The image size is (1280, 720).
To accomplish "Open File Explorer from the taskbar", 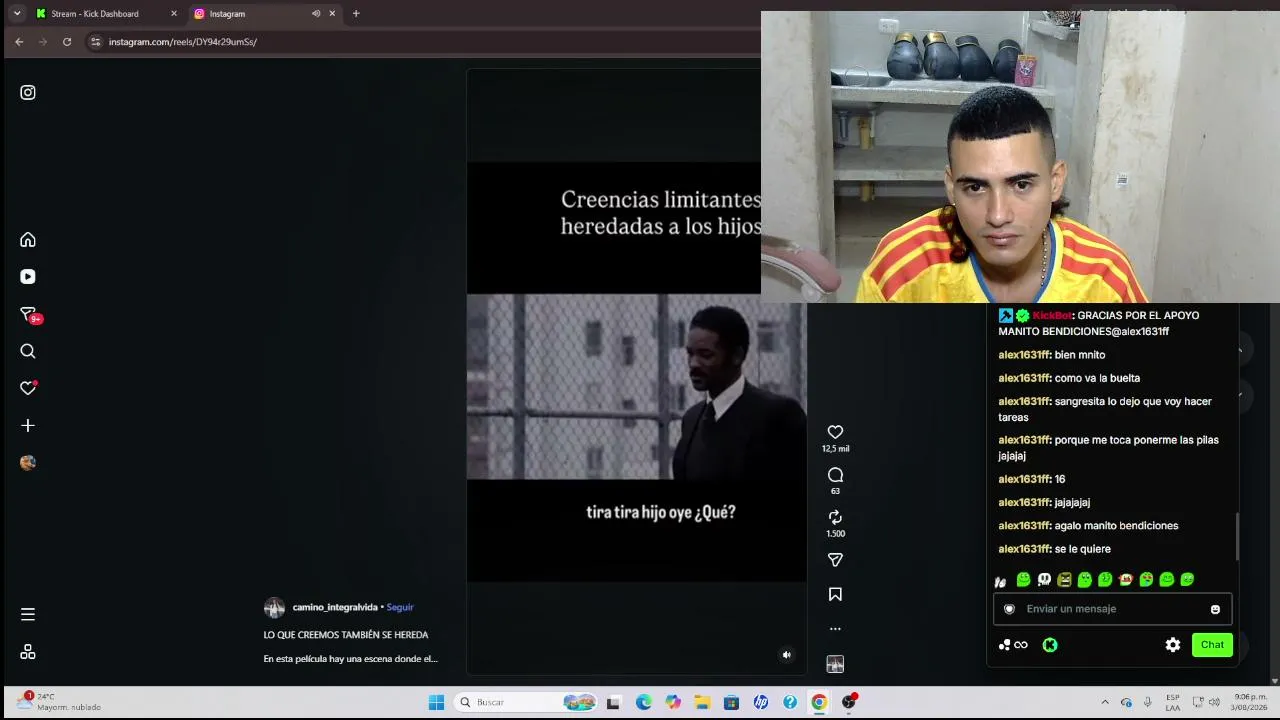I will tap(702, 702).
